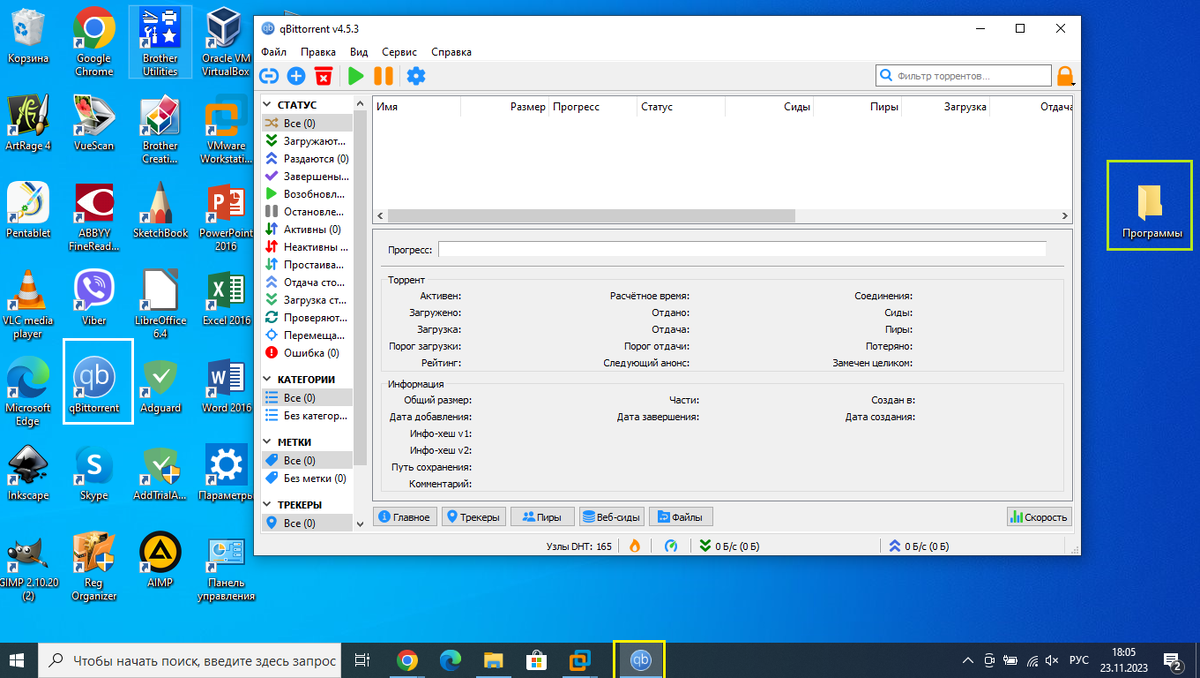
Task: Select Проверяются status filter
Action: [307, 317]
